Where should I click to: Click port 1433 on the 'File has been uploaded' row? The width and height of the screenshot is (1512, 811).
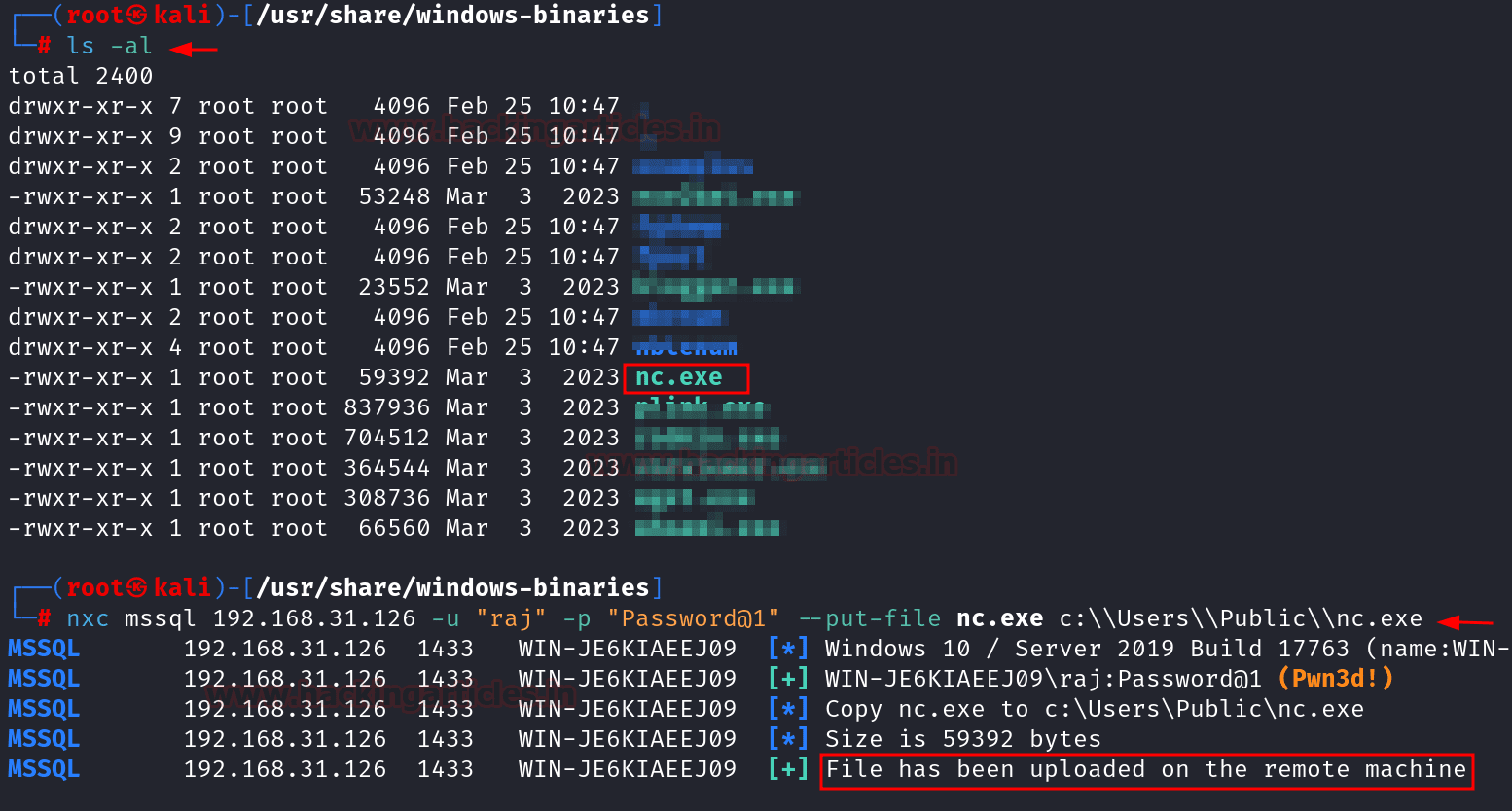tap(445, 769)
